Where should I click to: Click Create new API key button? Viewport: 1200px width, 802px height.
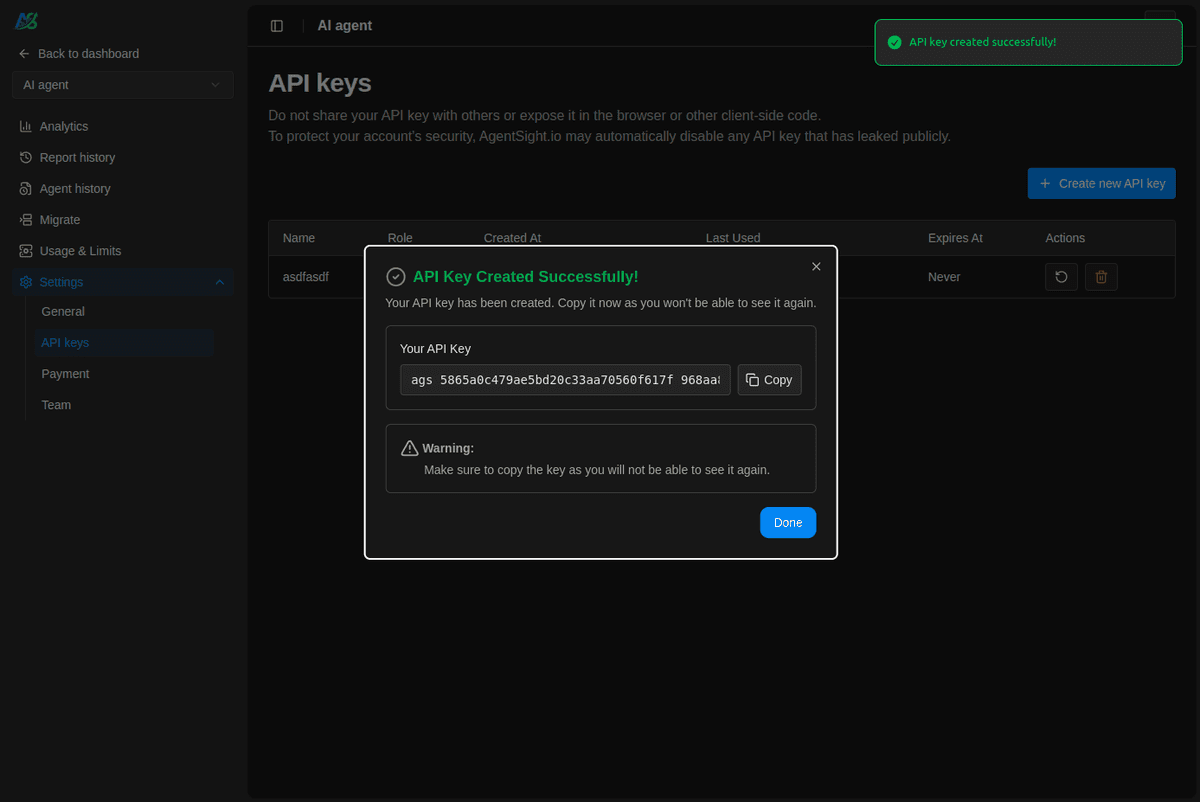click(x=1101, y=183)
